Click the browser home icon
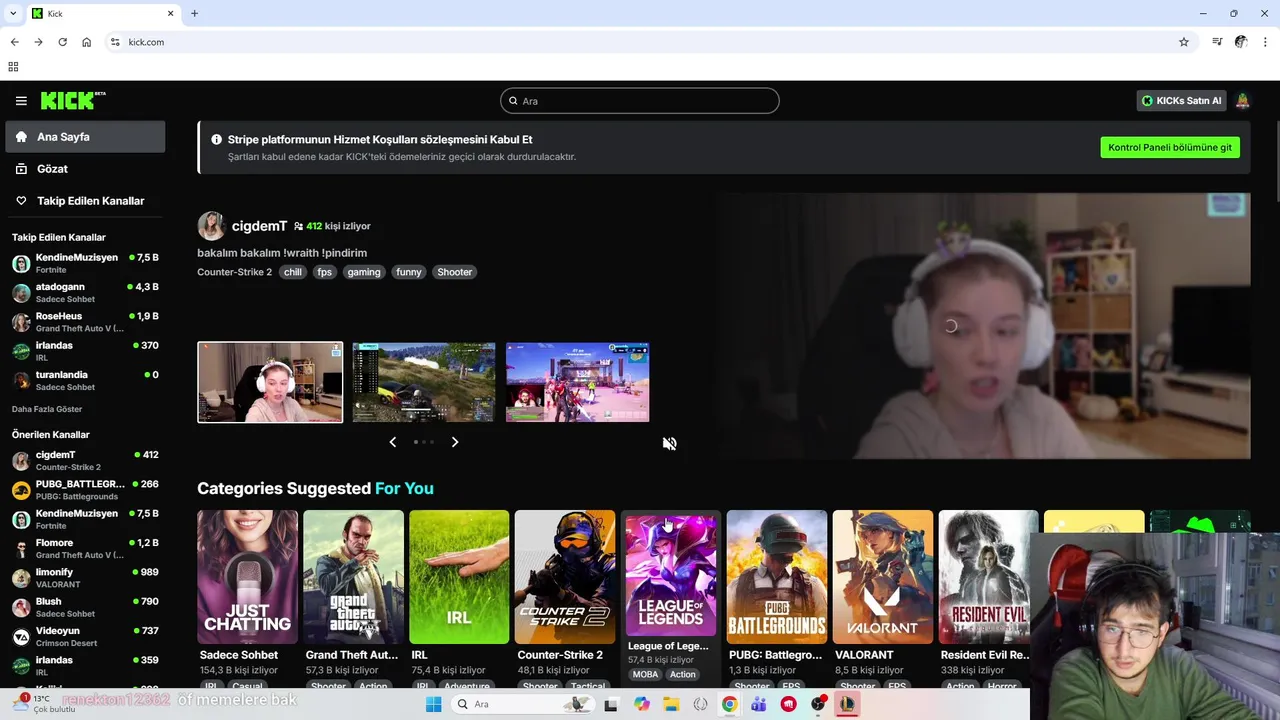The height and width of the screenshot is (720, 1280). coord(87,42)
